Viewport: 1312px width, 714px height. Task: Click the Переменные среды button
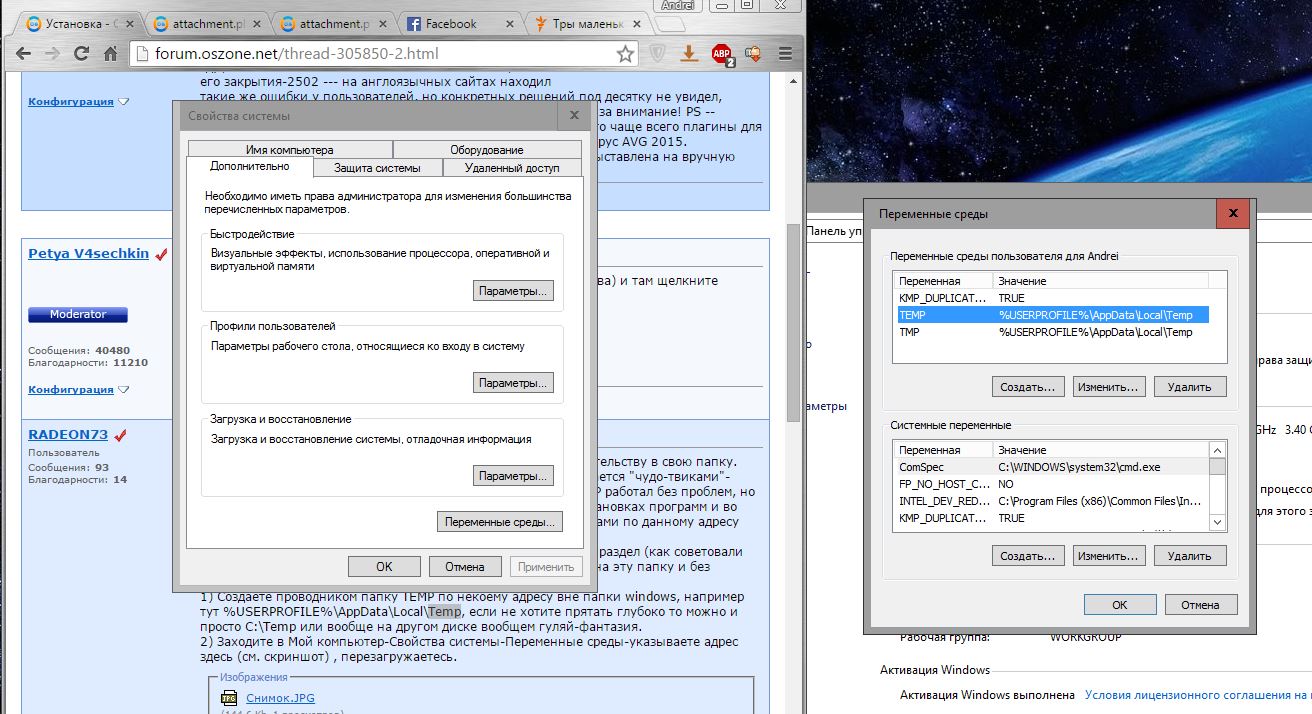501,521
